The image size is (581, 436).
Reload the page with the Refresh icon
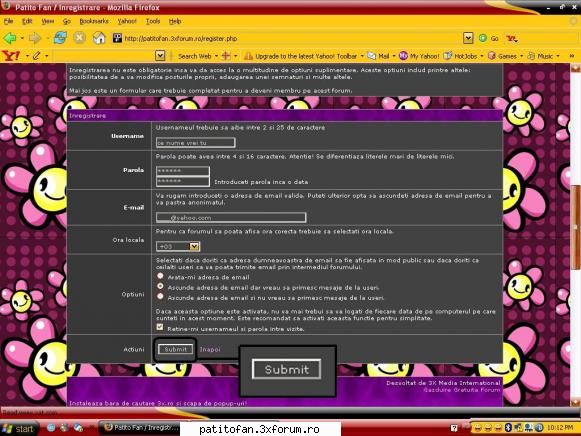(60, 38)
